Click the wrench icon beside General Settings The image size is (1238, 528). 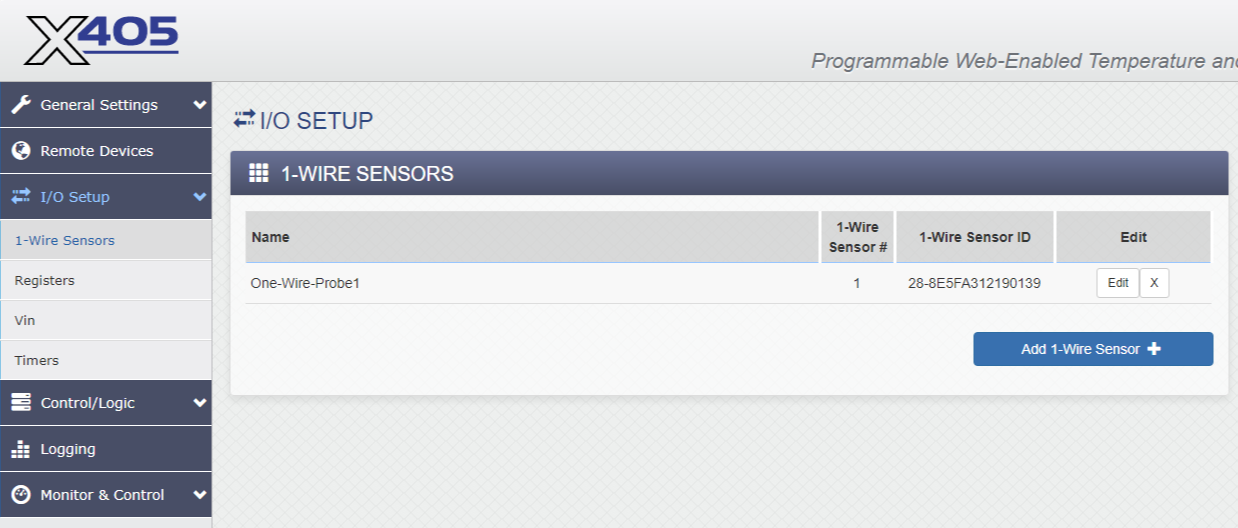click(21, 105)
